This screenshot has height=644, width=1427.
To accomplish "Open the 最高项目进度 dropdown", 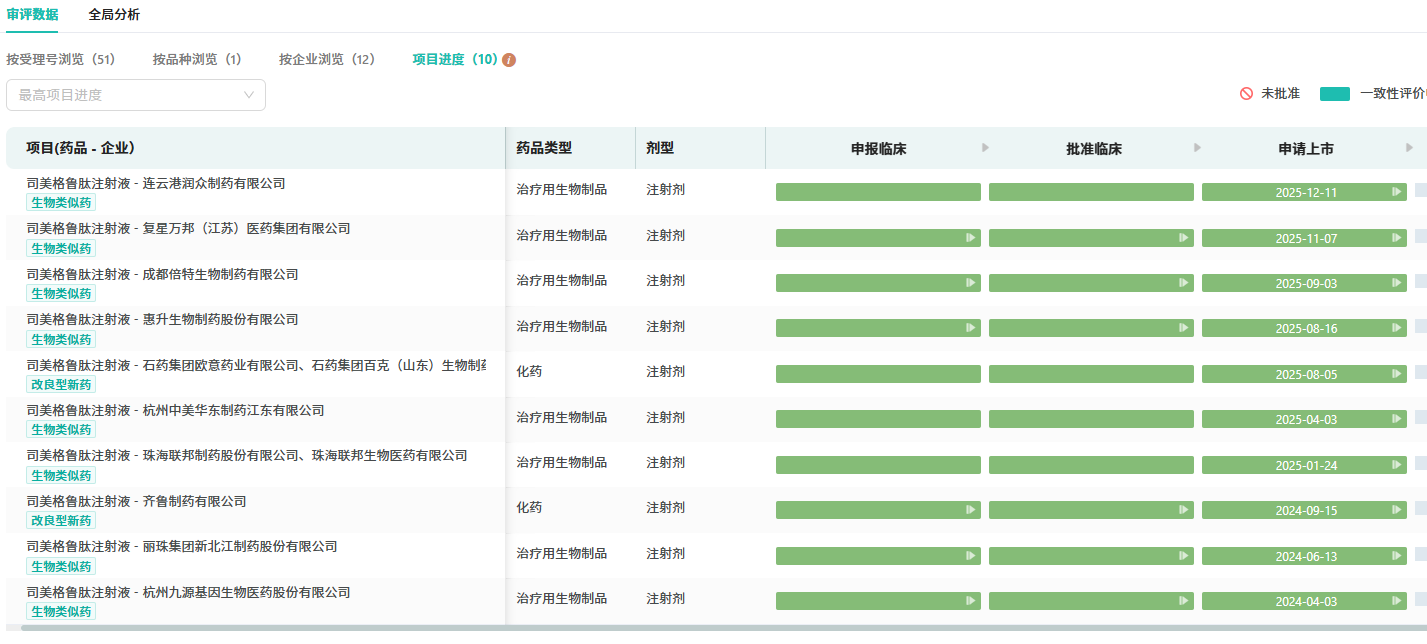I will pyautogui.click(x=136, y=95).
